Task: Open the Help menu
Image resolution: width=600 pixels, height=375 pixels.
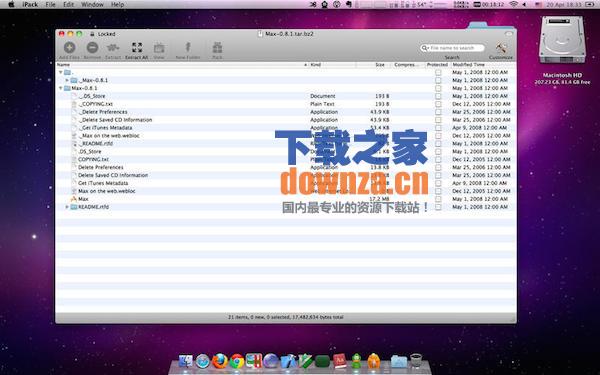Action: 117,5
